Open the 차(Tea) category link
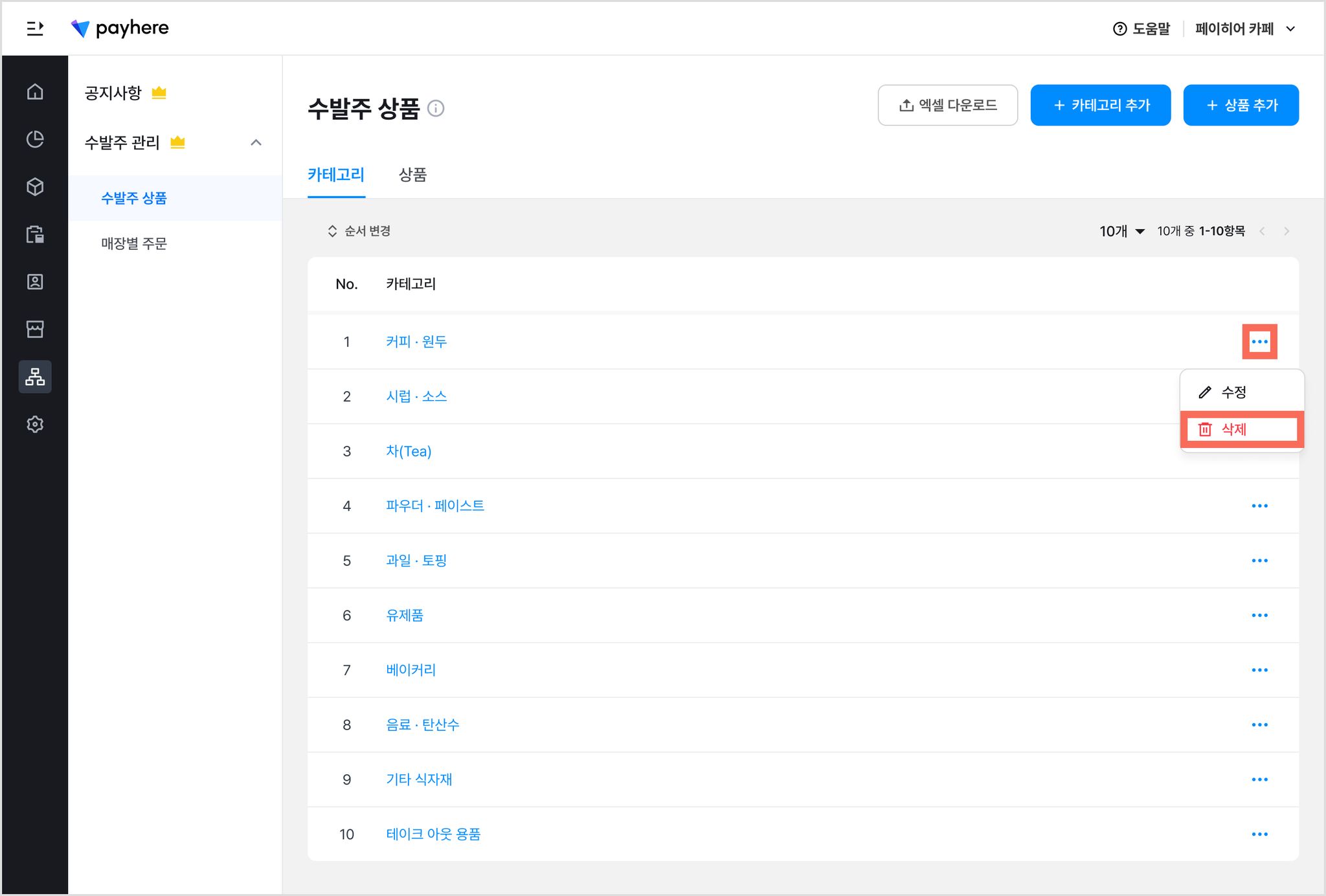The image size is (1326, 896). pyautogui.click(x=409, y=451)
